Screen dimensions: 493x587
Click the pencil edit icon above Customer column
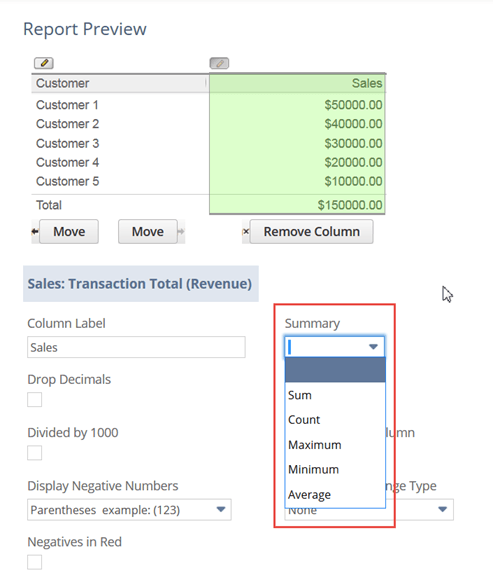tap(44, 63)
